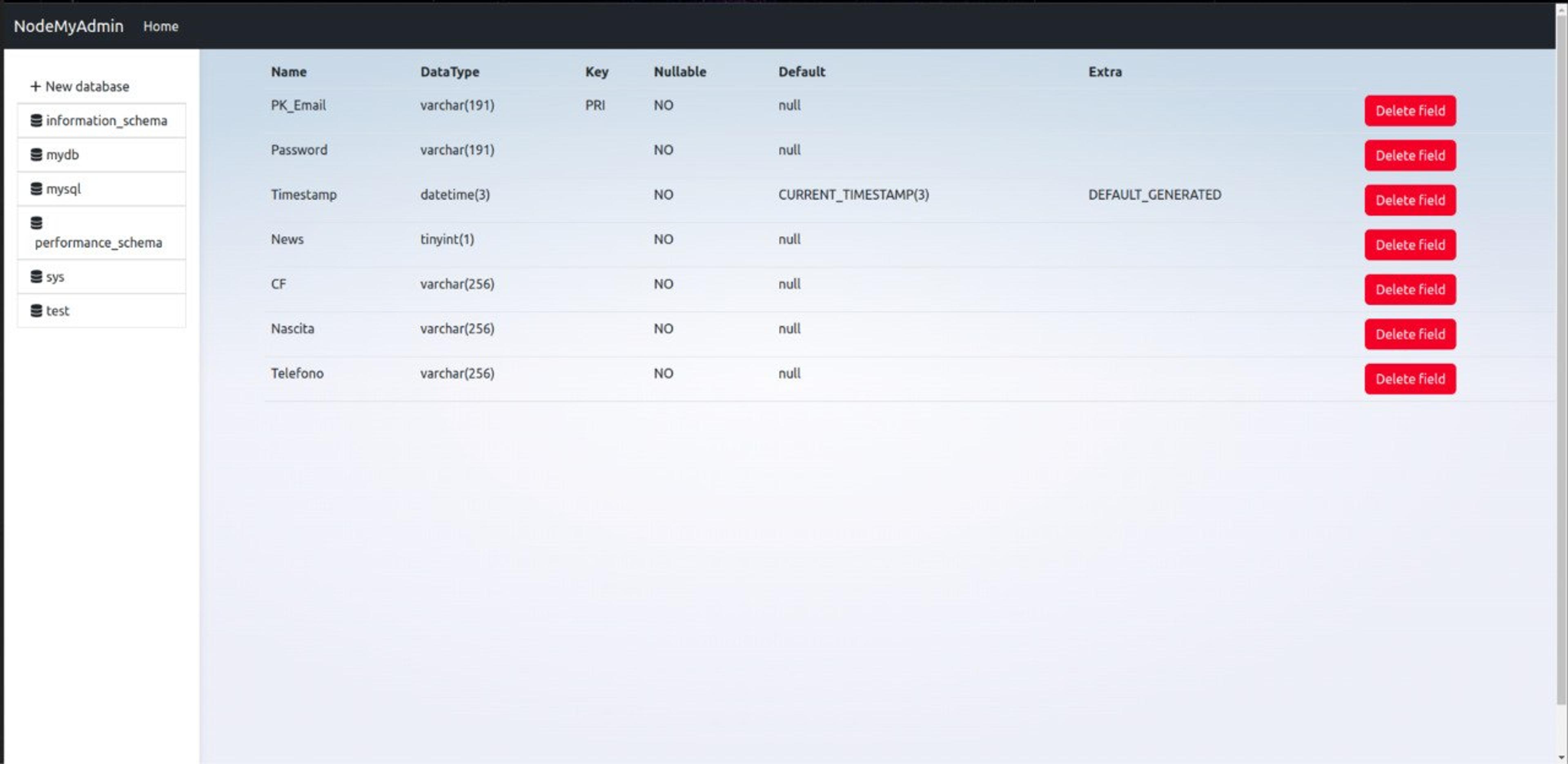Select the CF field name
Screen dimensions: 1568x764
click(x=278, y=284)
